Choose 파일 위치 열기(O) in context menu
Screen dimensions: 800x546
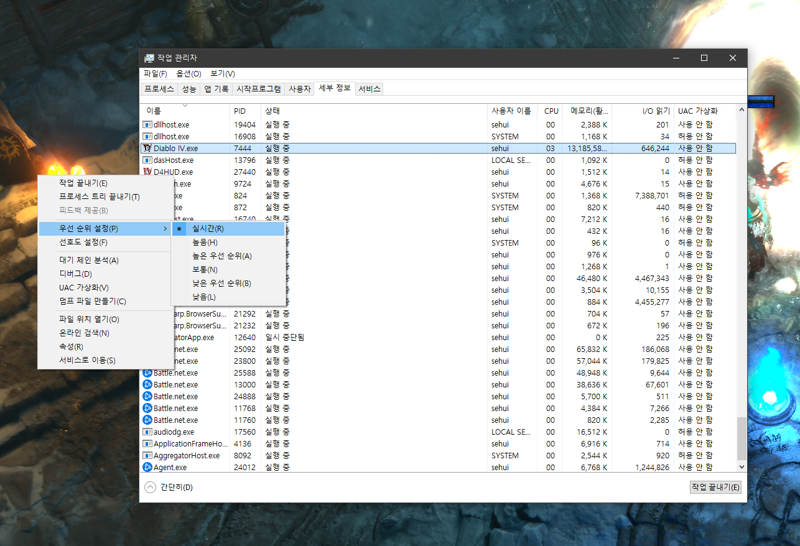[x=105, y=319]
